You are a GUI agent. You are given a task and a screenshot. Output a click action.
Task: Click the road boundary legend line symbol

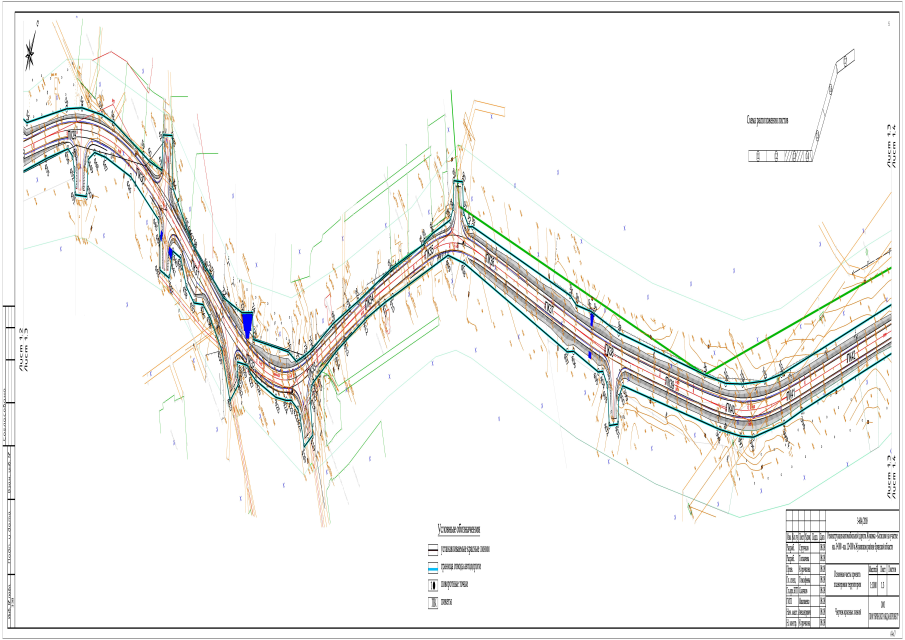pos(432,567)
